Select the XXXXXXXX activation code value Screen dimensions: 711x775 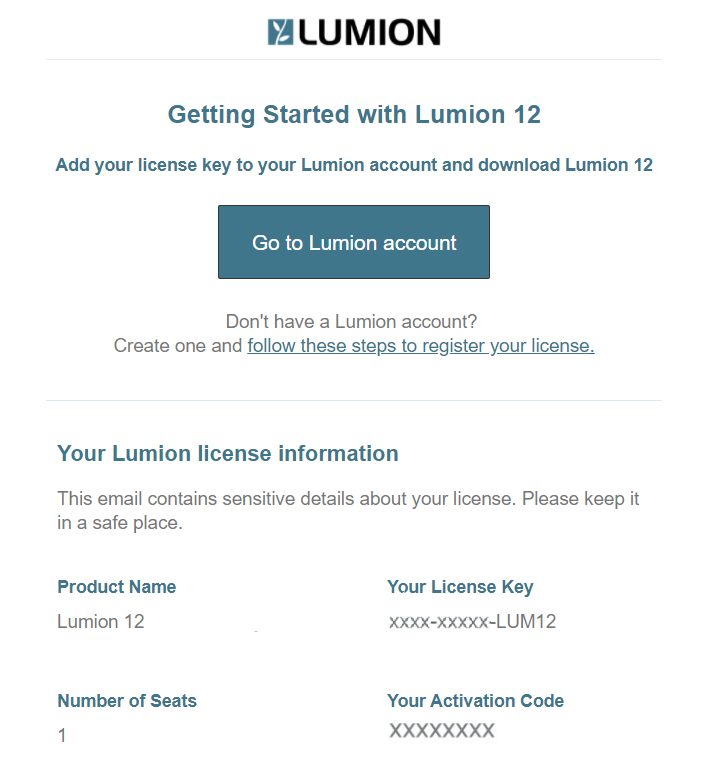click(441, 731)
